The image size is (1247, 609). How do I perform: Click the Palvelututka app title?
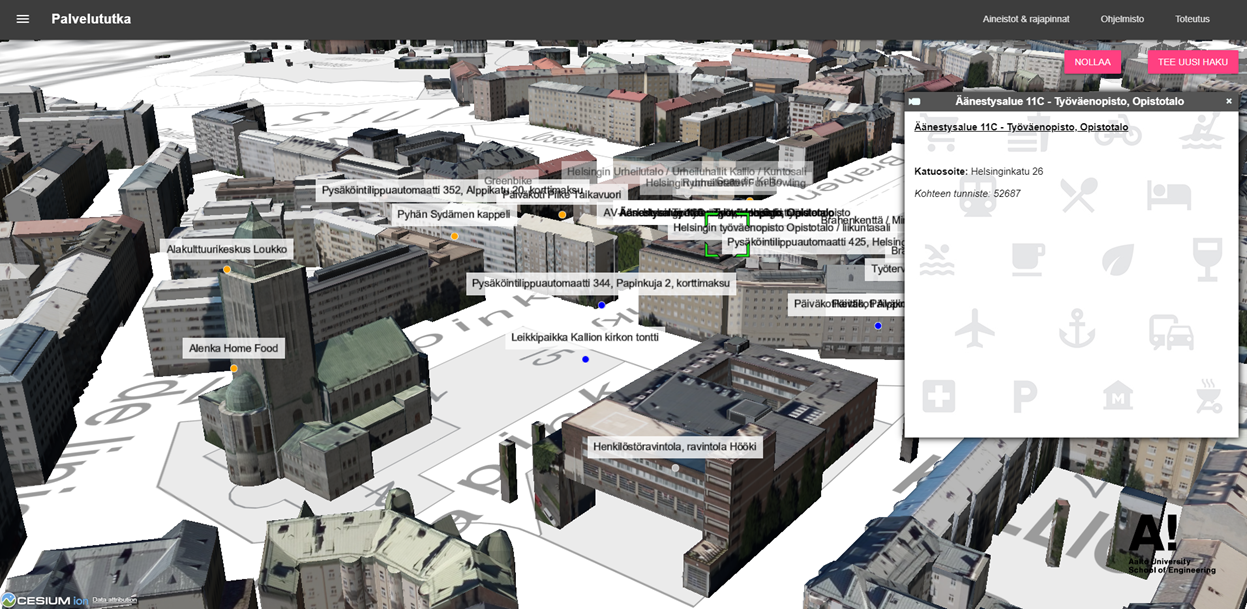pos(91,19)
